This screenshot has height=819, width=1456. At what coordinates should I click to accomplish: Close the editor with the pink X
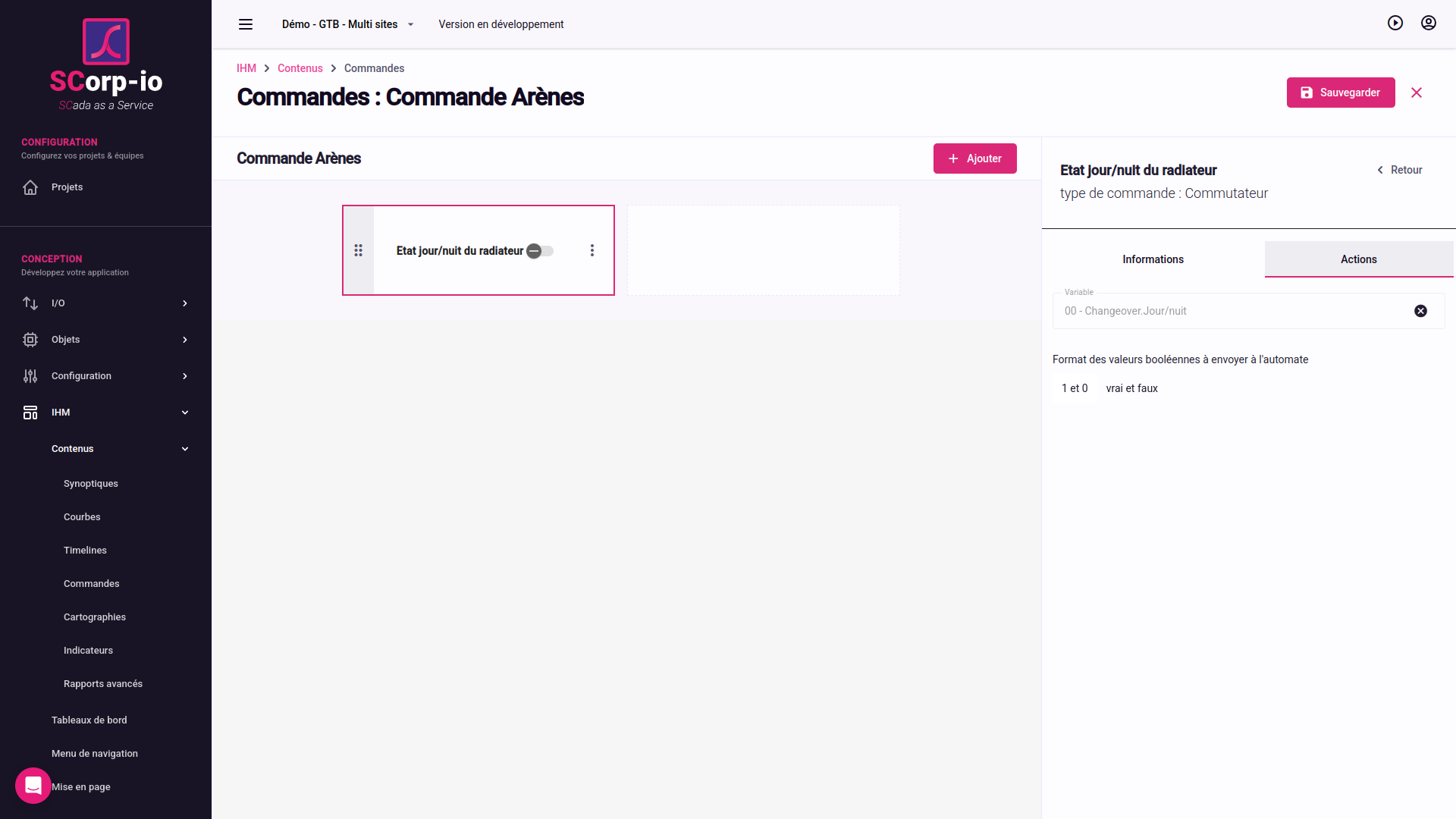tap(1417, 93)
